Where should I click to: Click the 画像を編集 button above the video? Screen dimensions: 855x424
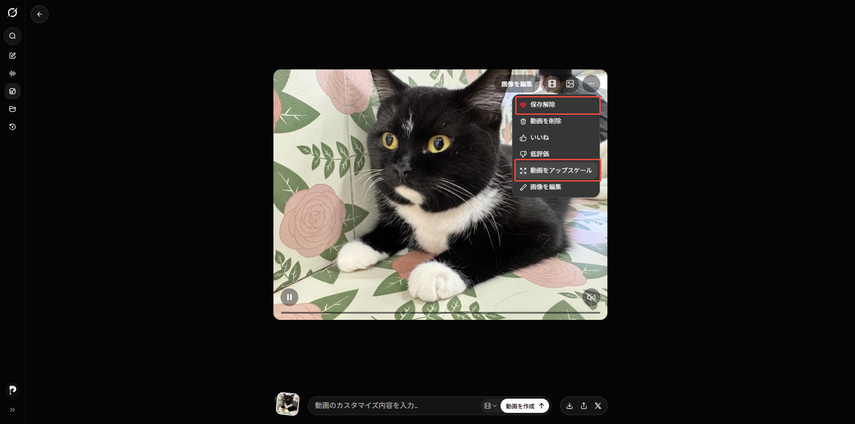516,84
